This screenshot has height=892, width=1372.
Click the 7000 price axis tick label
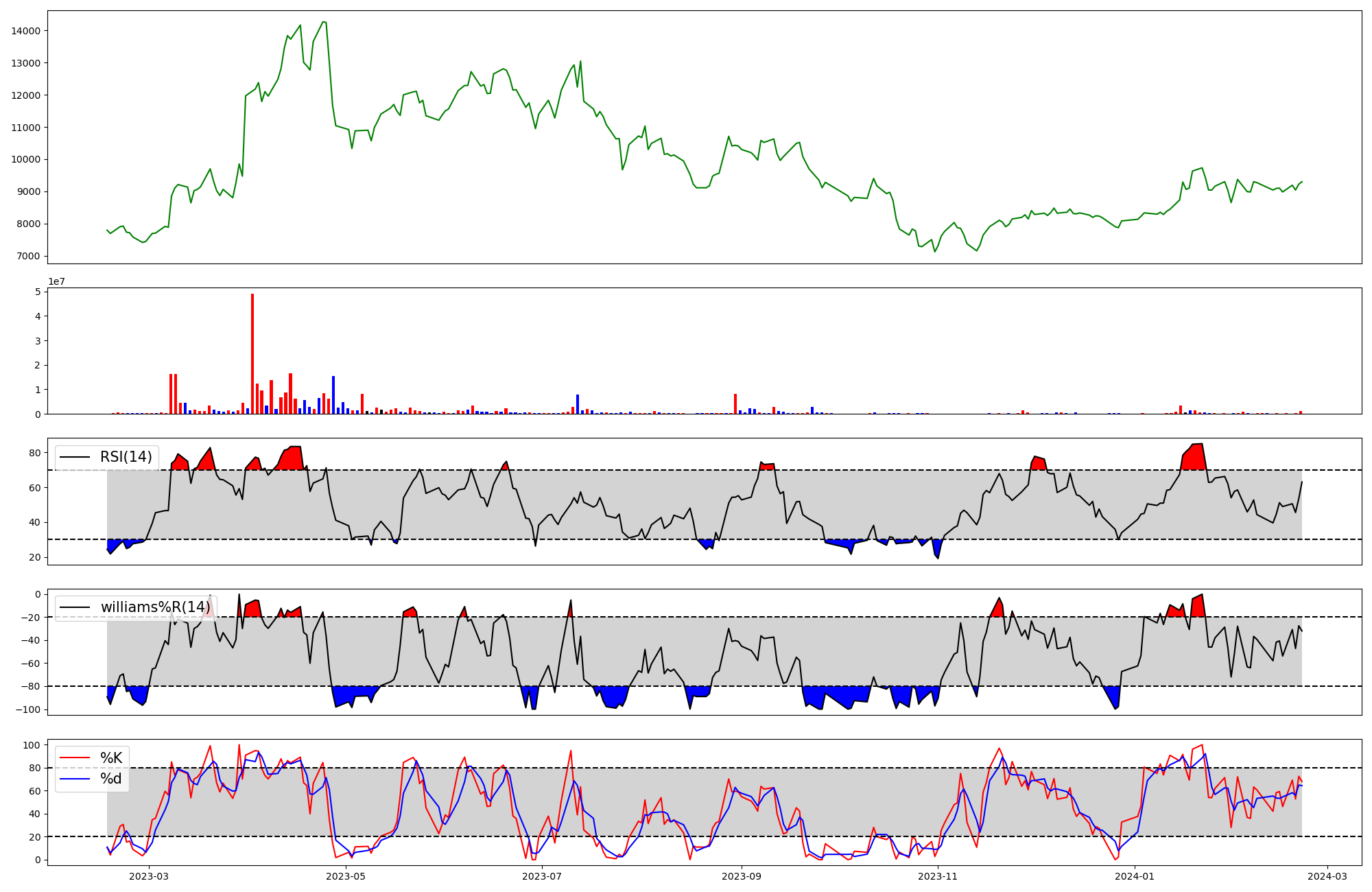pos(28,256)
